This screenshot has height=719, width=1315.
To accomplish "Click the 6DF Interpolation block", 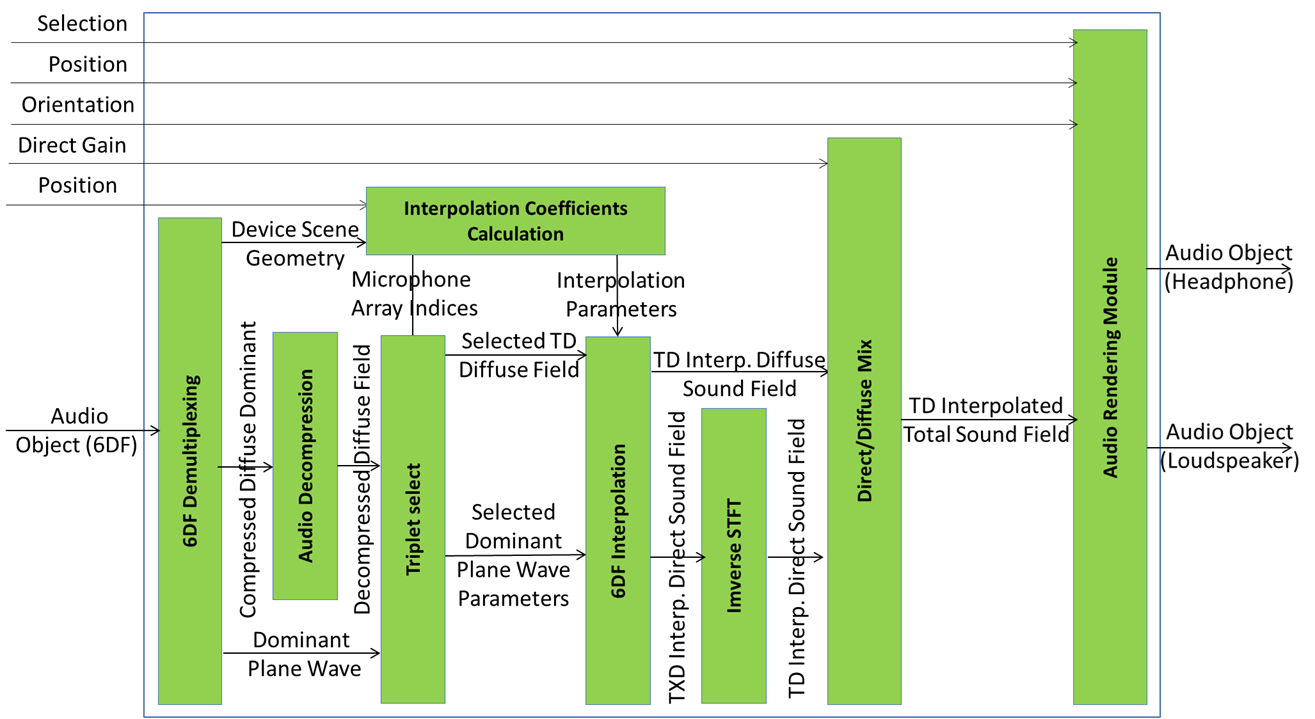I will pos(617,520).
